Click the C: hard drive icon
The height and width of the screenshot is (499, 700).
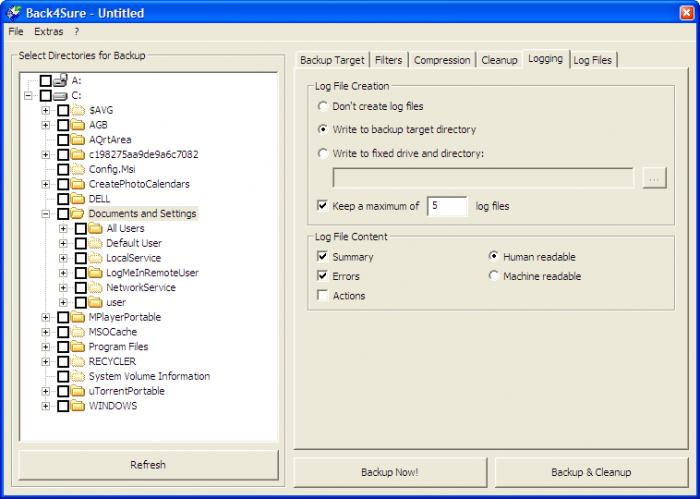click(x=60, y=95)
